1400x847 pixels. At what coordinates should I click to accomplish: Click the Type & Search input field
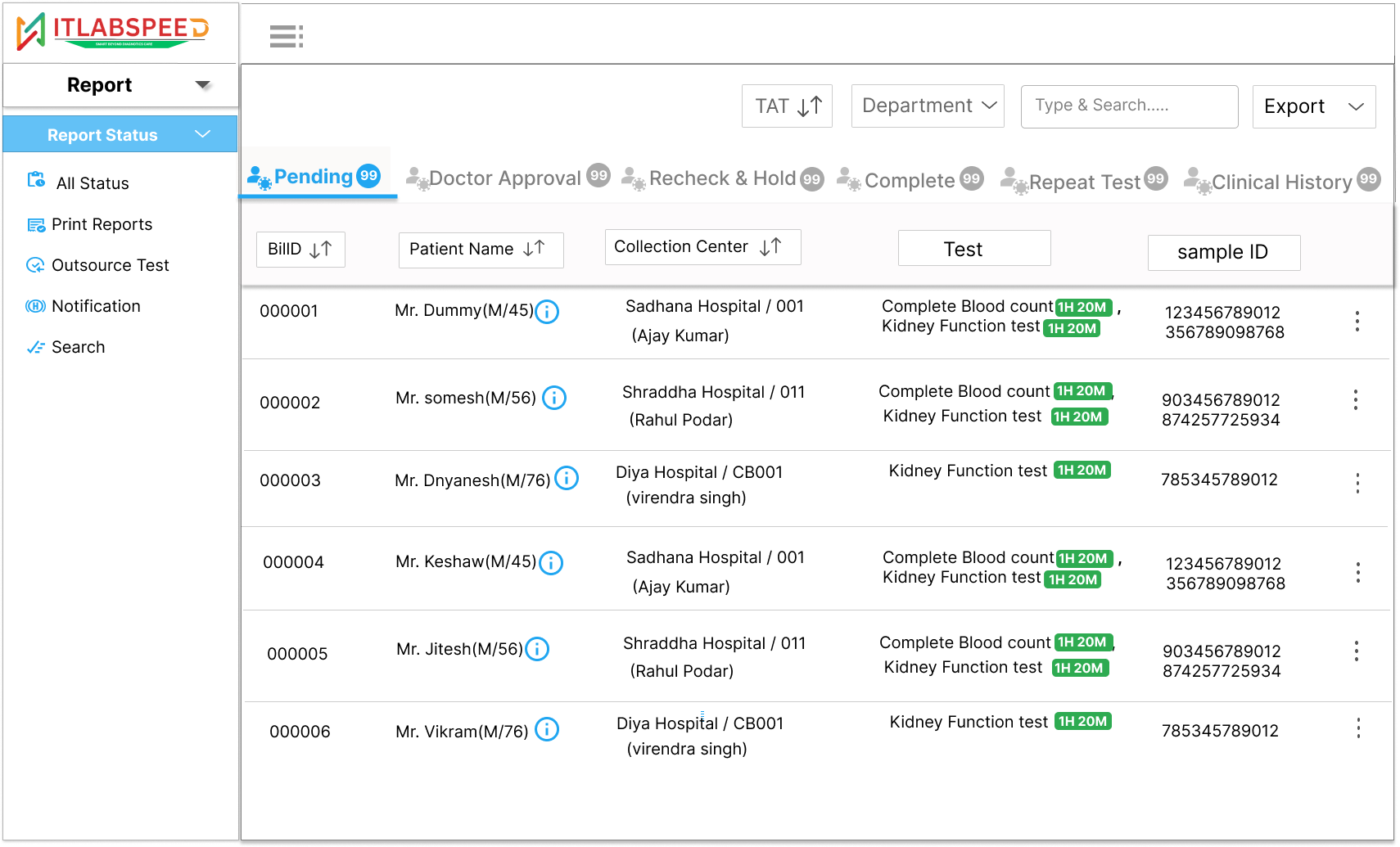click(1129, 106)
